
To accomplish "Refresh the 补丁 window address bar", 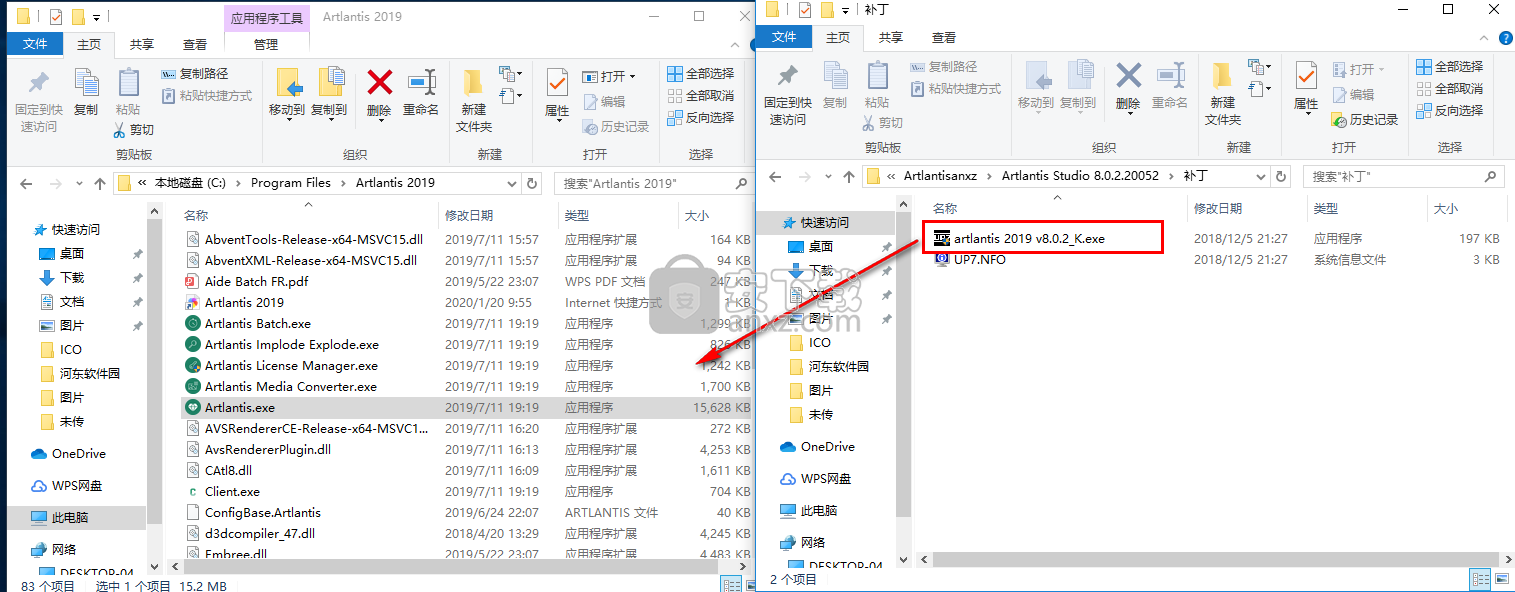I will [1283, 176].
